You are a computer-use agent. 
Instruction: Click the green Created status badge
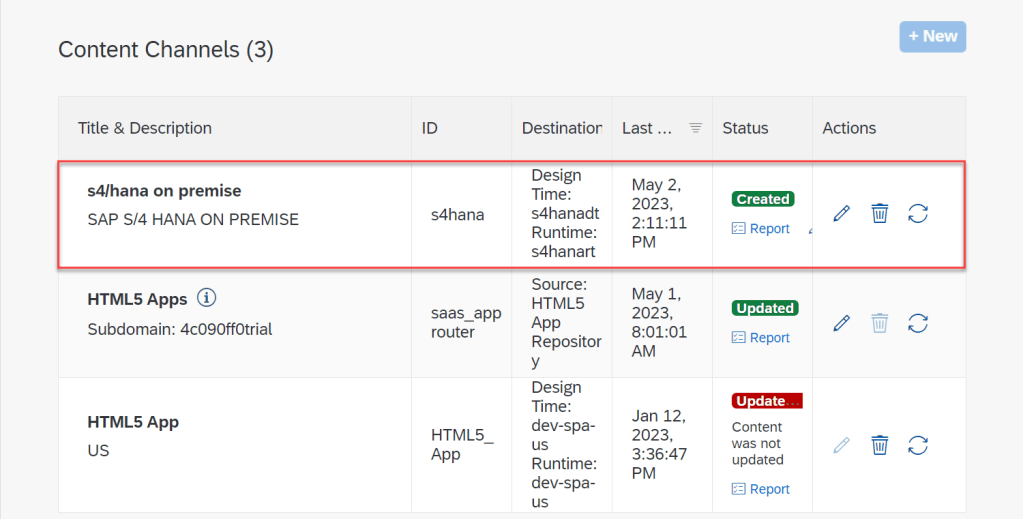tap(762, 199)
